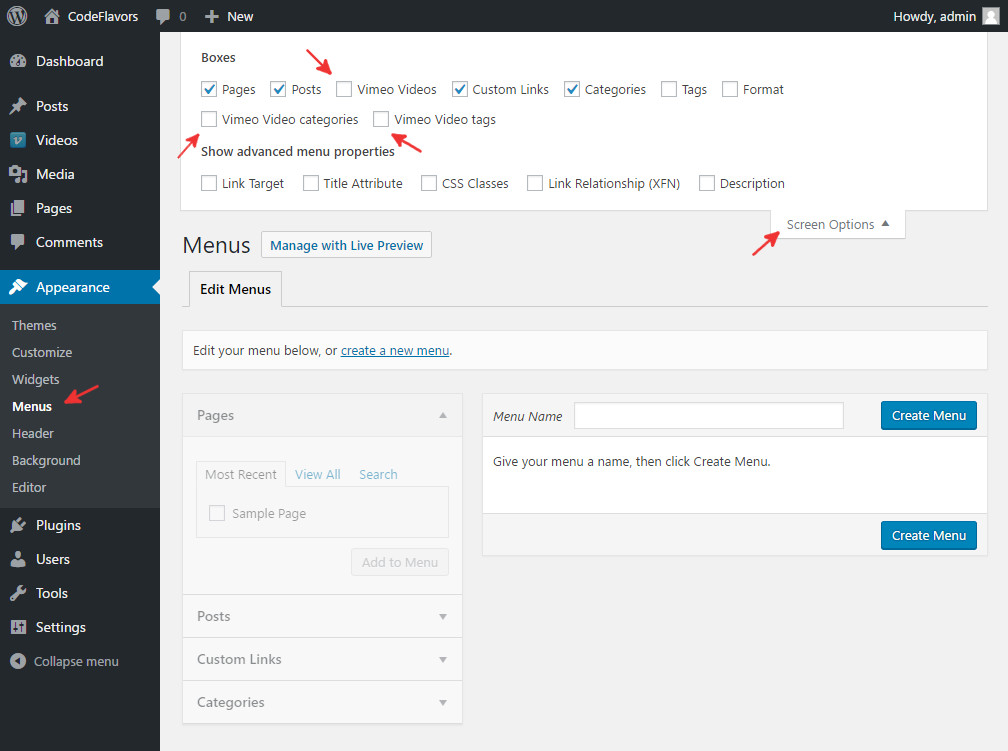Open Editor under Appearance
The image size is (1008, 751).
point(29,487)
